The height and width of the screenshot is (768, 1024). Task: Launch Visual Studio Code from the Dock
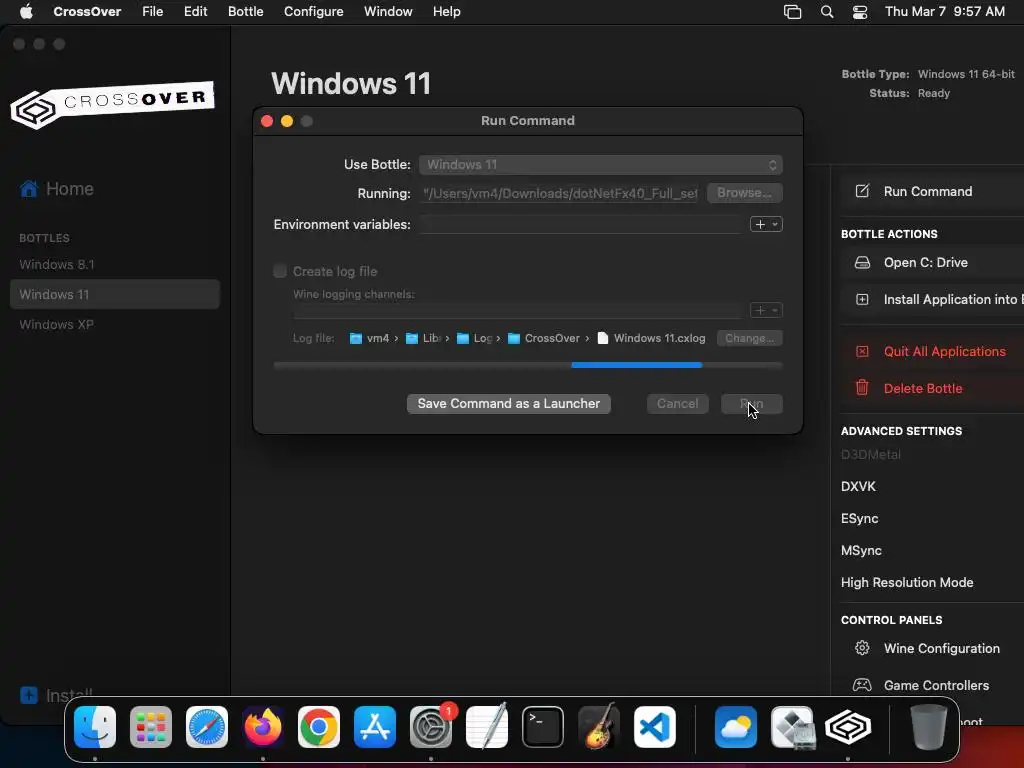654,727
